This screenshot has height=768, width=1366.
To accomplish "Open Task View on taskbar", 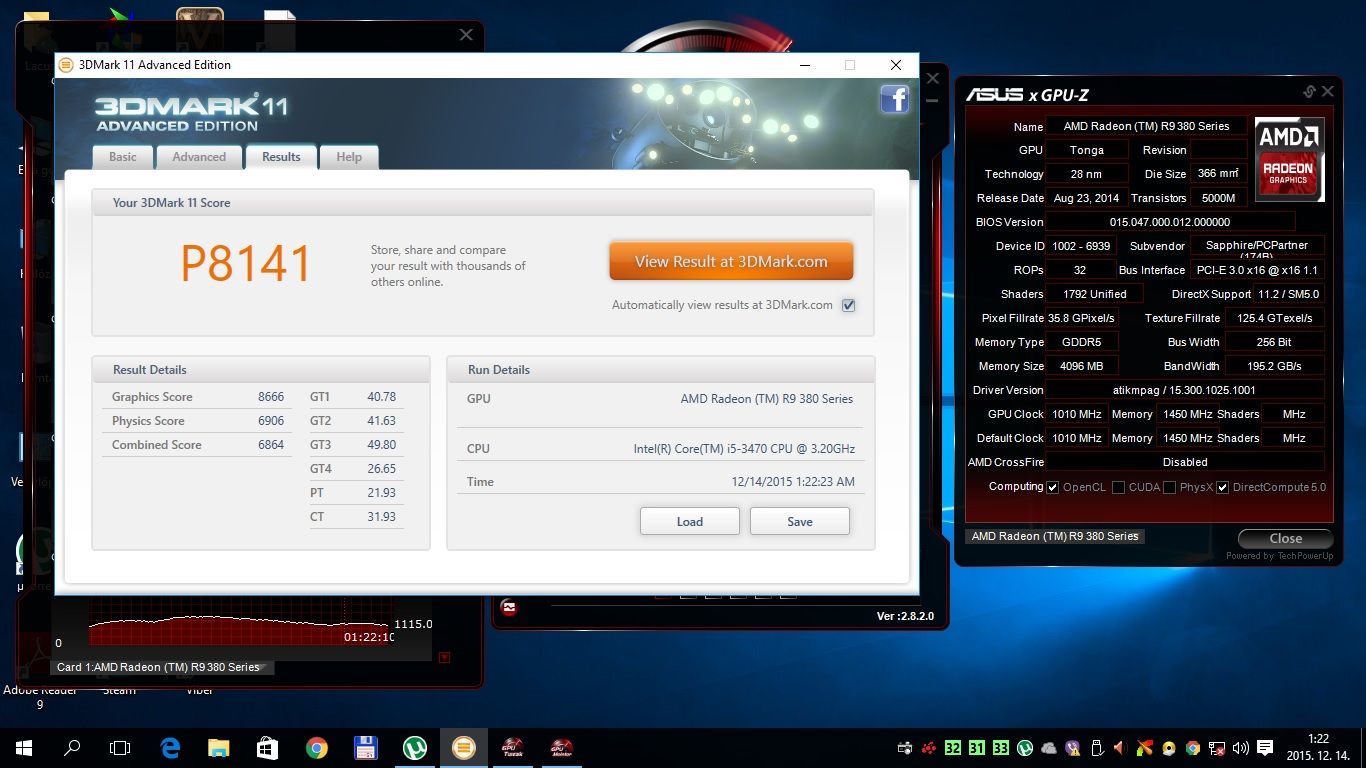I will click(x=120, y=747).
